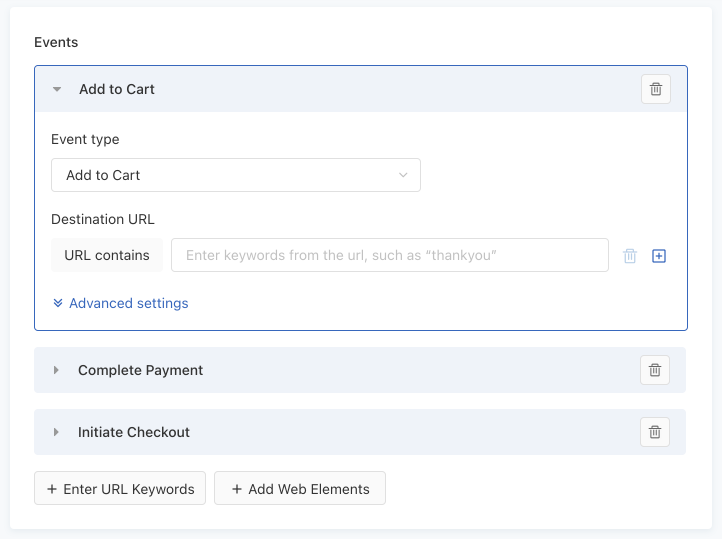
Task: Select the URL contains condition label
Action: click(107, 255)
